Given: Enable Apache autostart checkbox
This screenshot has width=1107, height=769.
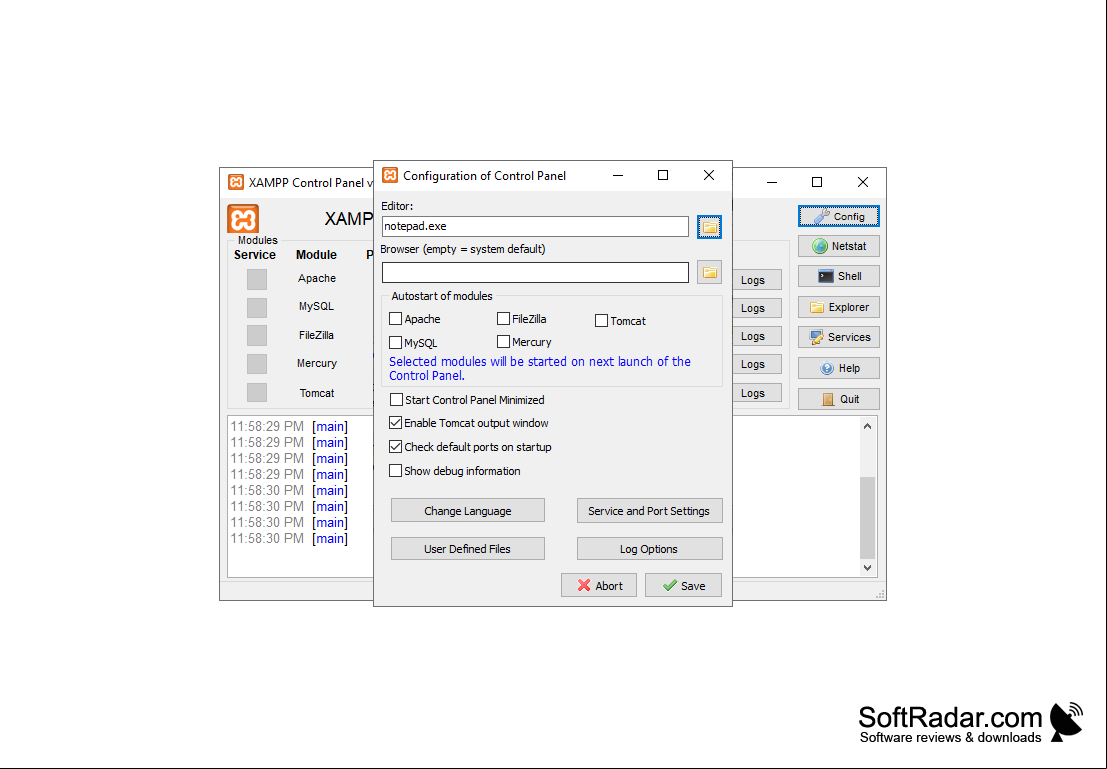Looking at the screenshot, I should tap(395, 318).
